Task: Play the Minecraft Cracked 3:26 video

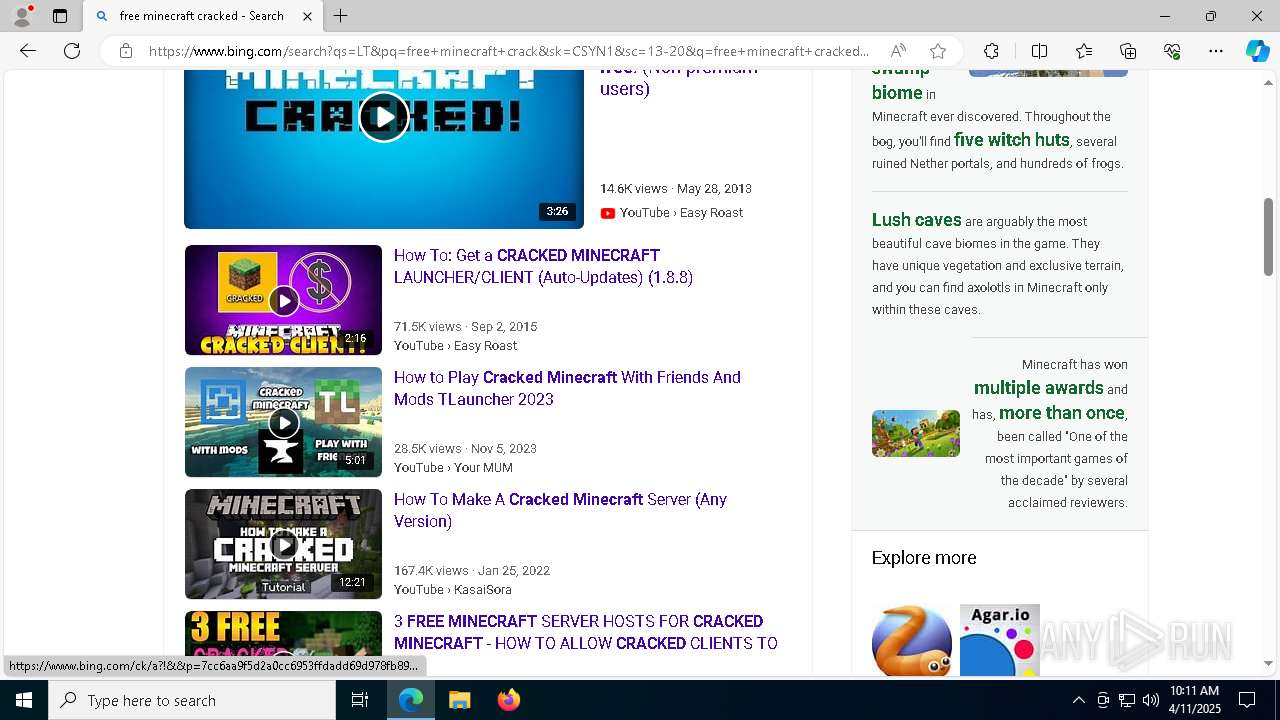Action: (x=384, y=117)
